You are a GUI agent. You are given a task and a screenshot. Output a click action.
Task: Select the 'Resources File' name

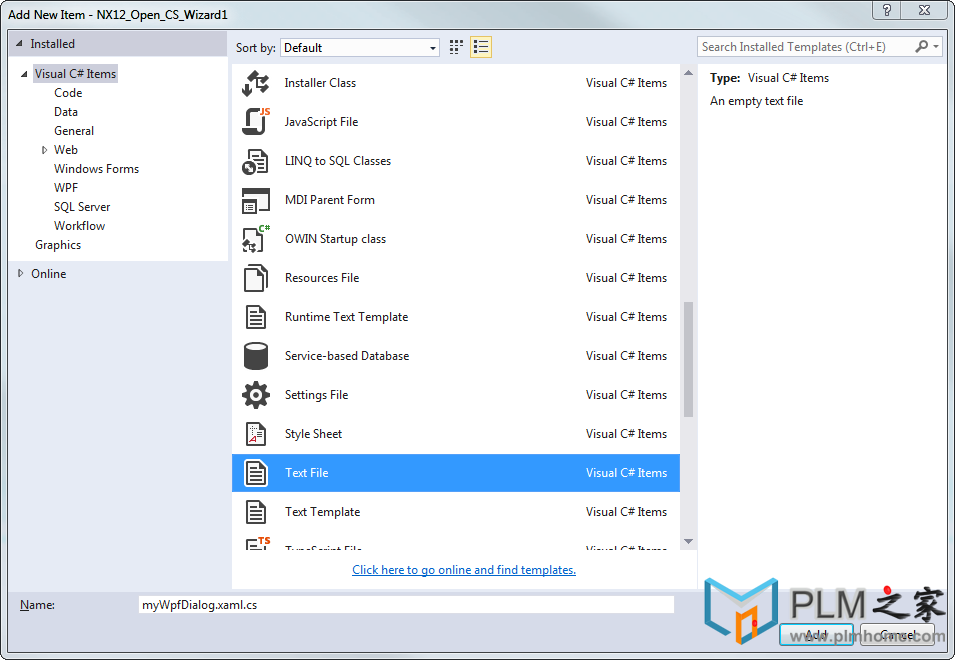click(x=322, y=278)
